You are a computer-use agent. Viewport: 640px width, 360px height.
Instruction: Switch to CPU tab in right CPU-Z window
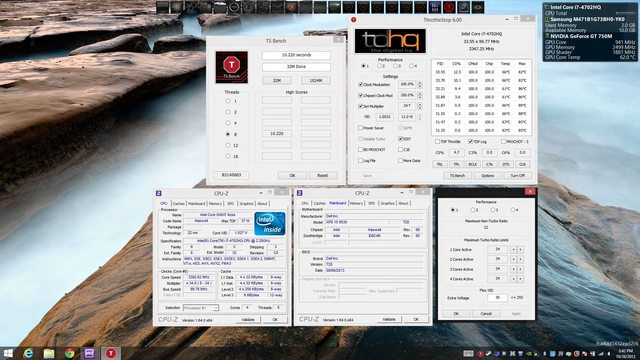click(x=305, y=203)
